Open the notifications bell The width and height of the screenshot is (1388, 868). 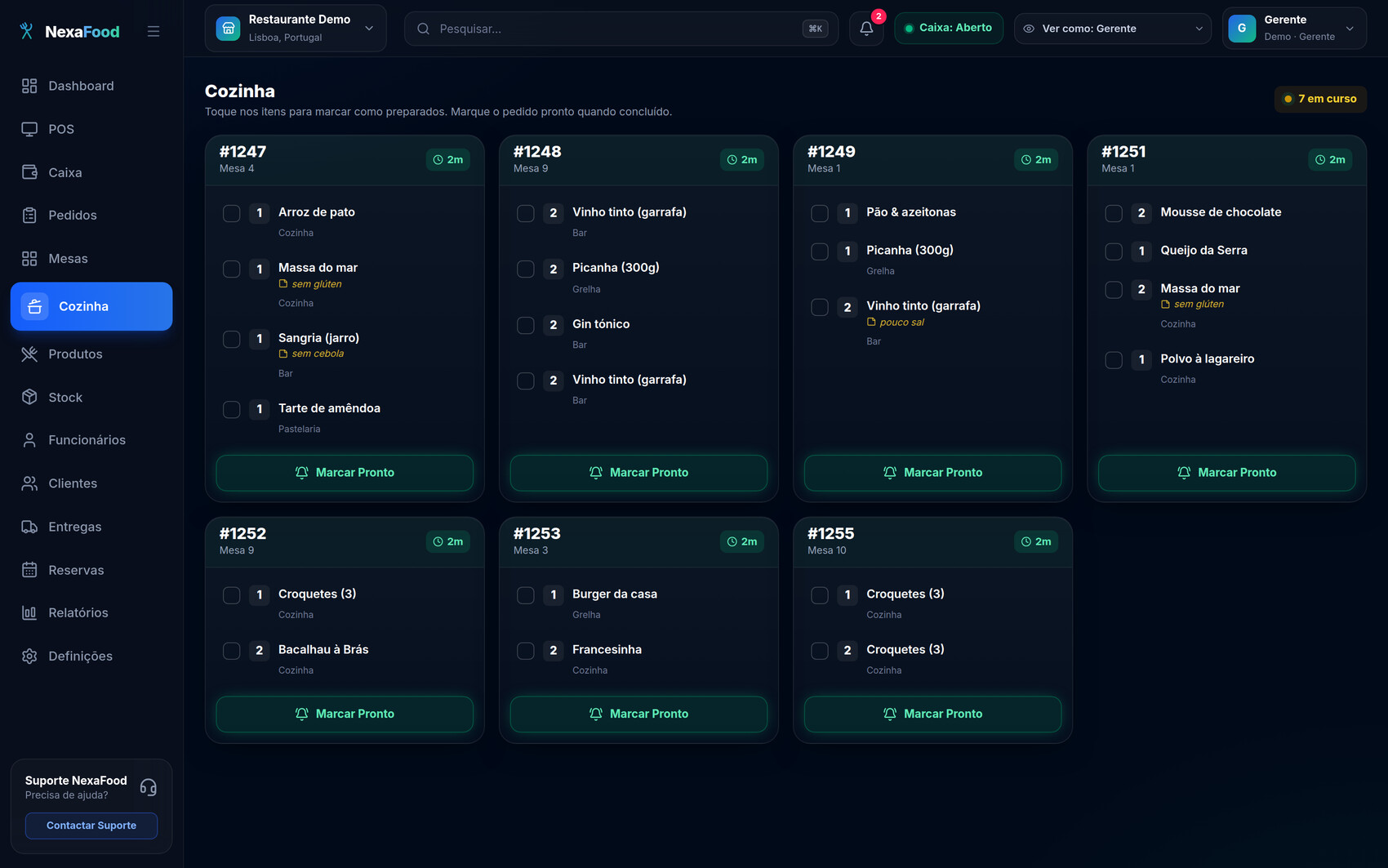click(866, 29)
